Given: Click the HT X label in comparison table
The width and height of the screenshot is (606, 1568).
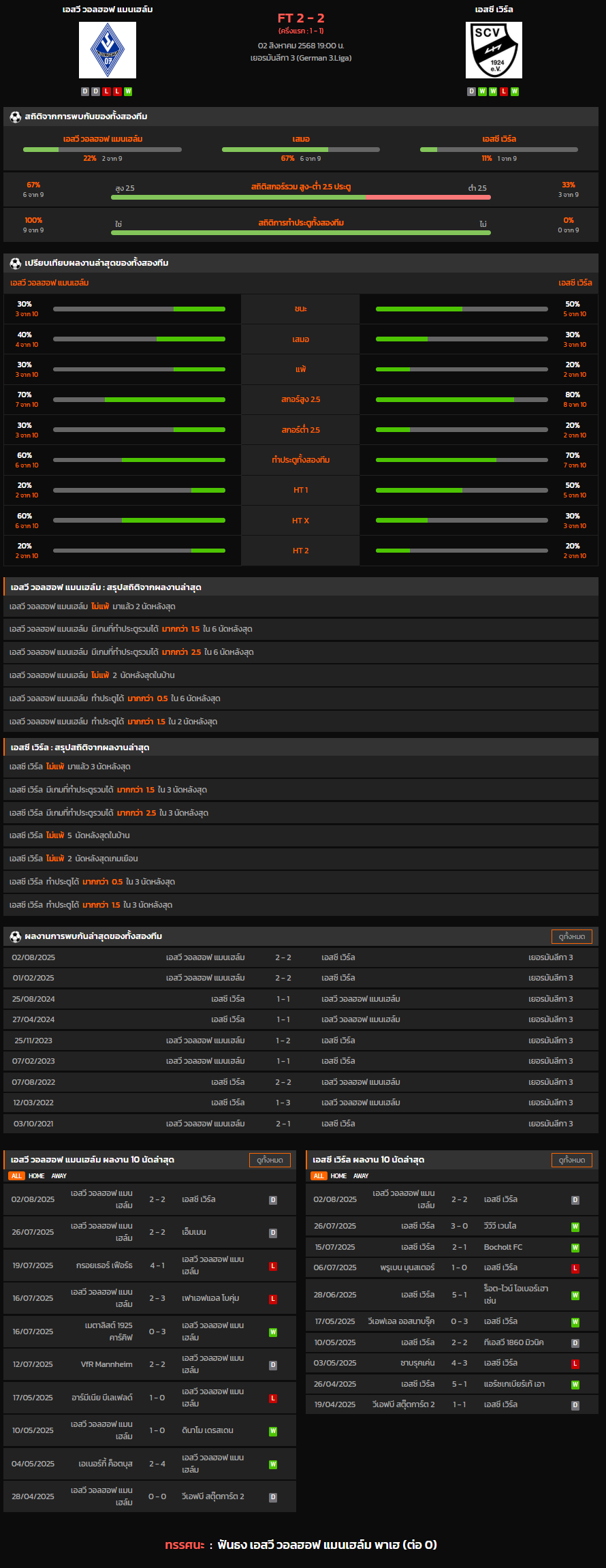Looking at the screenshot, I should [x=301, y=521].
